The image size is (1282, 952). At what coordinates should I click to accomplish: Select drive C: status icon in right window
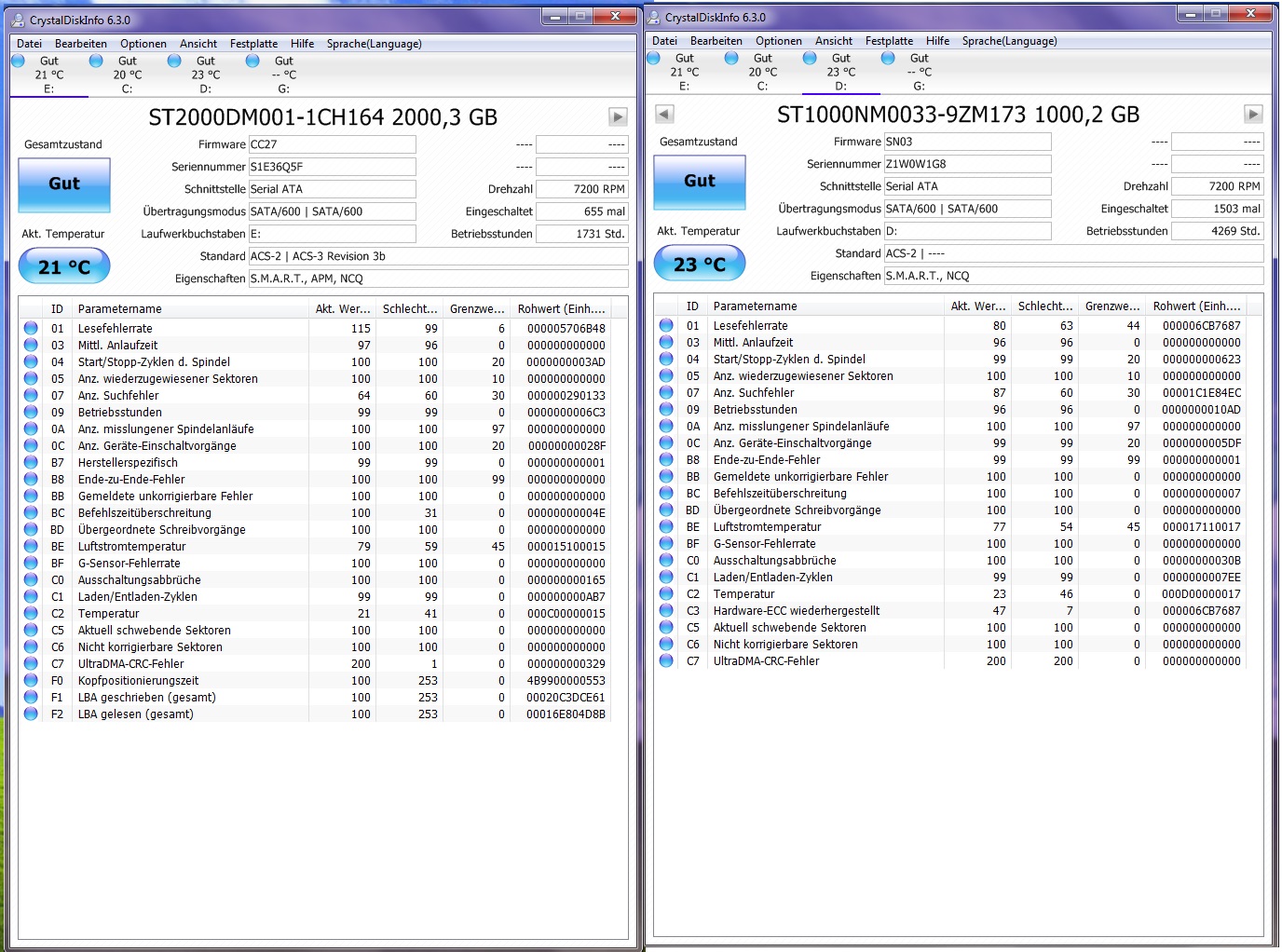[731, 58]
